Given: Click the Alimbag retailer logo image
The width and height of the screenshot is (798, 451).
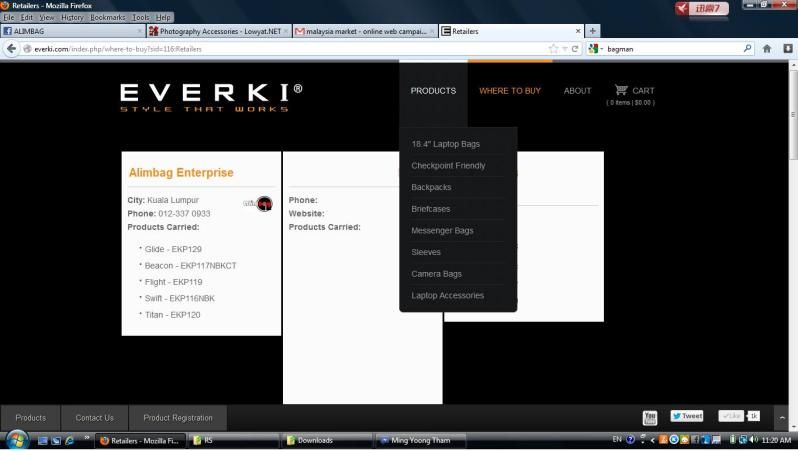Looking at the screenshot, I should tap(259, 204).
